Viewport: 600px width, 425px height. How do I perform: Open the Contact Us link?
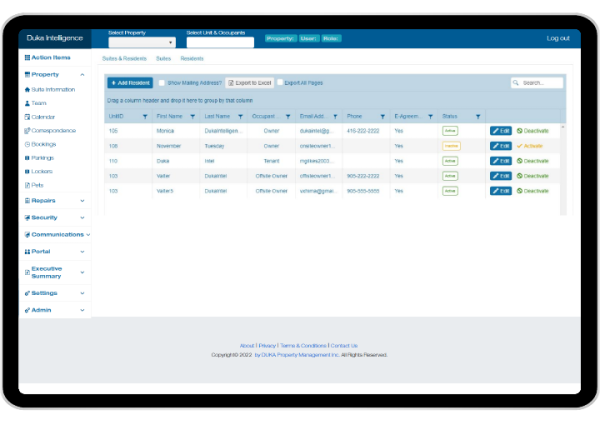(x=344, y=345)
